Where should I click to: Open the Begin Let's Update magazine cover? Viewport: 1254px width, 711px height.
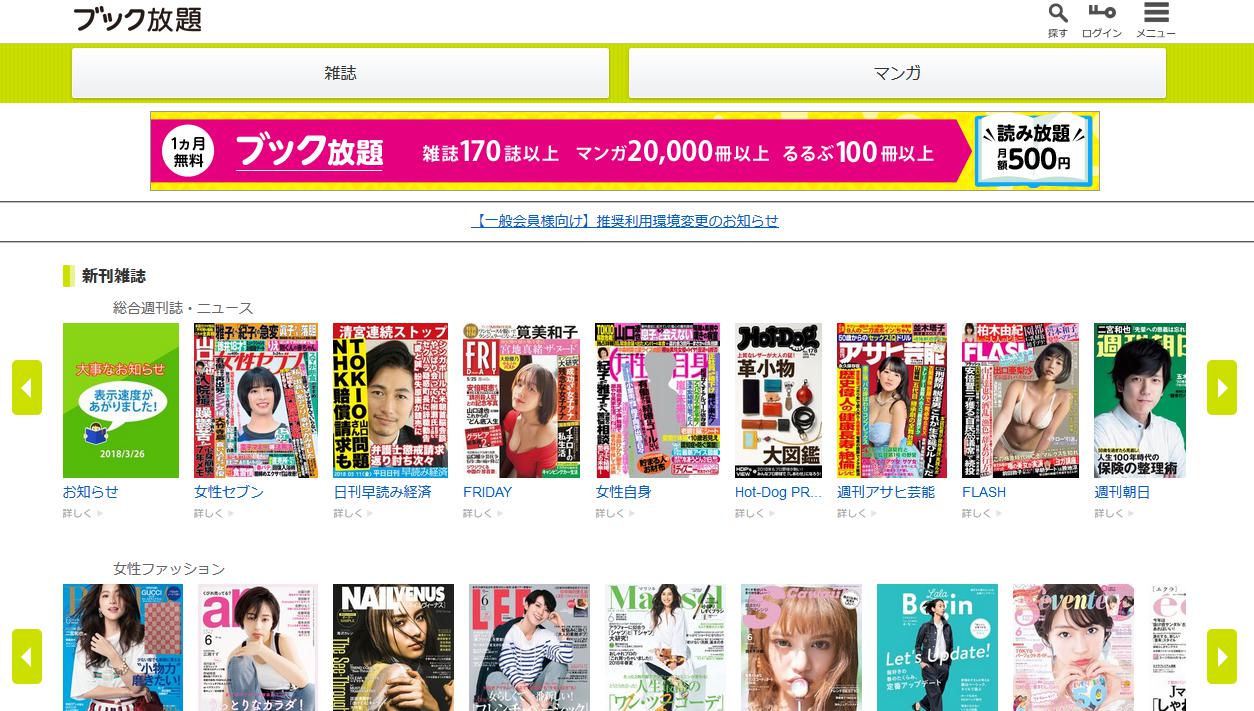[937, 647]
